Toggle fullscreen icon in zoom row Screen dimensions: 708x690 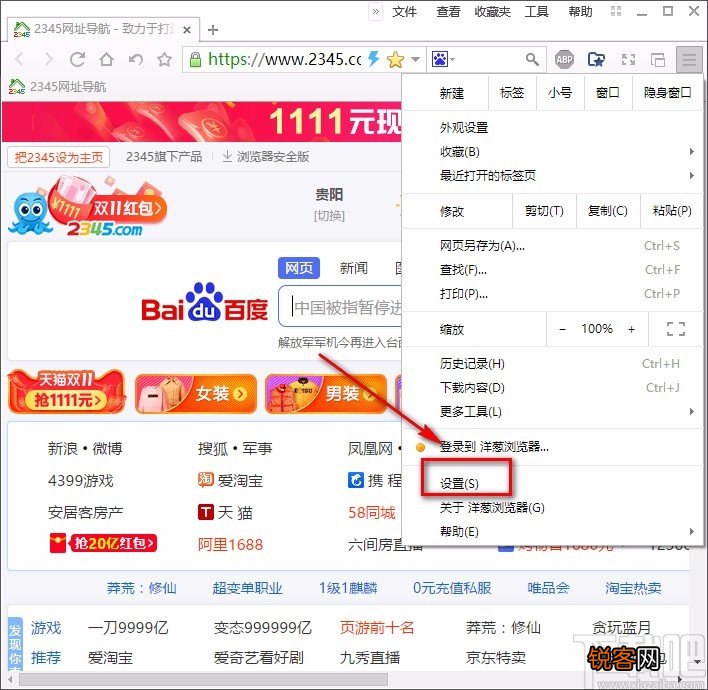675,329
